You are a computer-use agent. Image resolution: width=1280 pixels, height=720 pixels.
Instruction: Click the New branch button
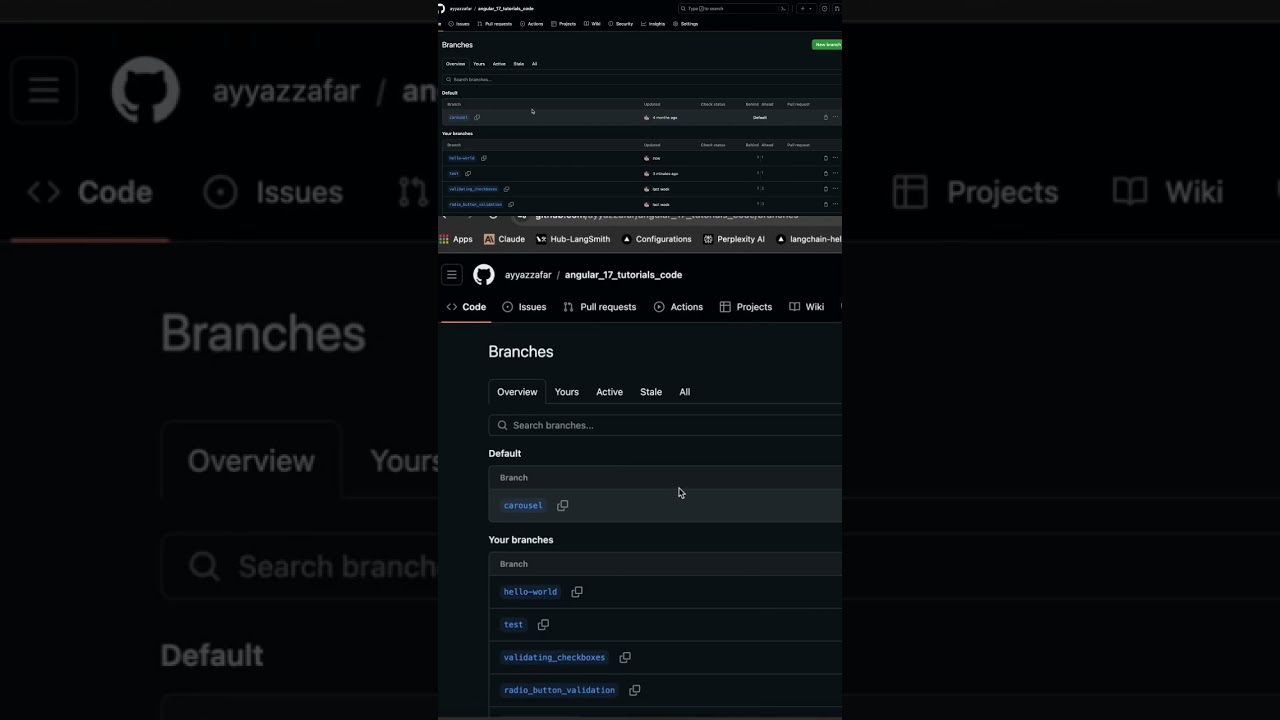(827, 45)
